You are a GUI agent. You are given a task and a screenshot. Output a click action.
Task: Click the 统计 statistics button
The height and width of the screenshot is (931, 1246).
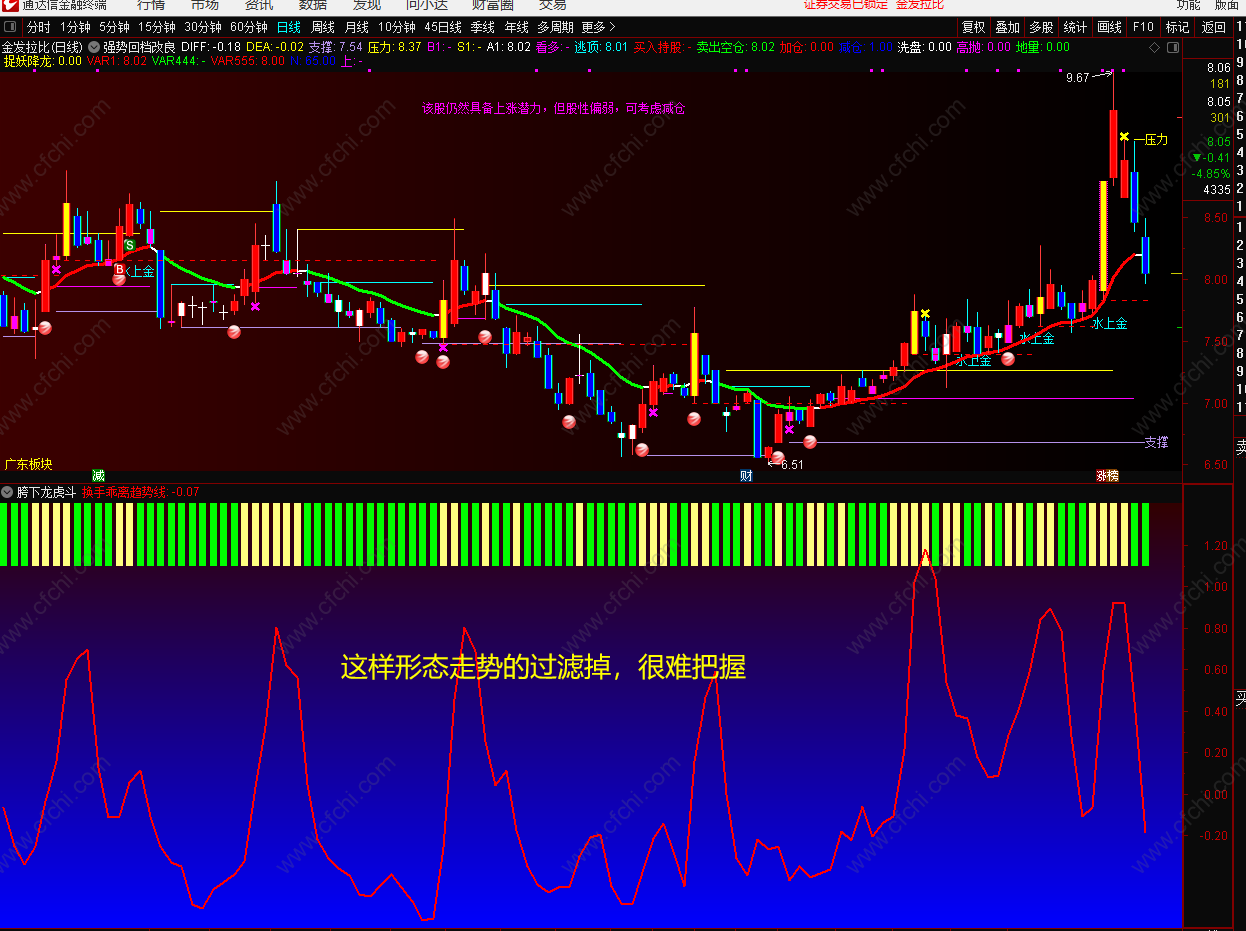click(x=1076, y=27)
